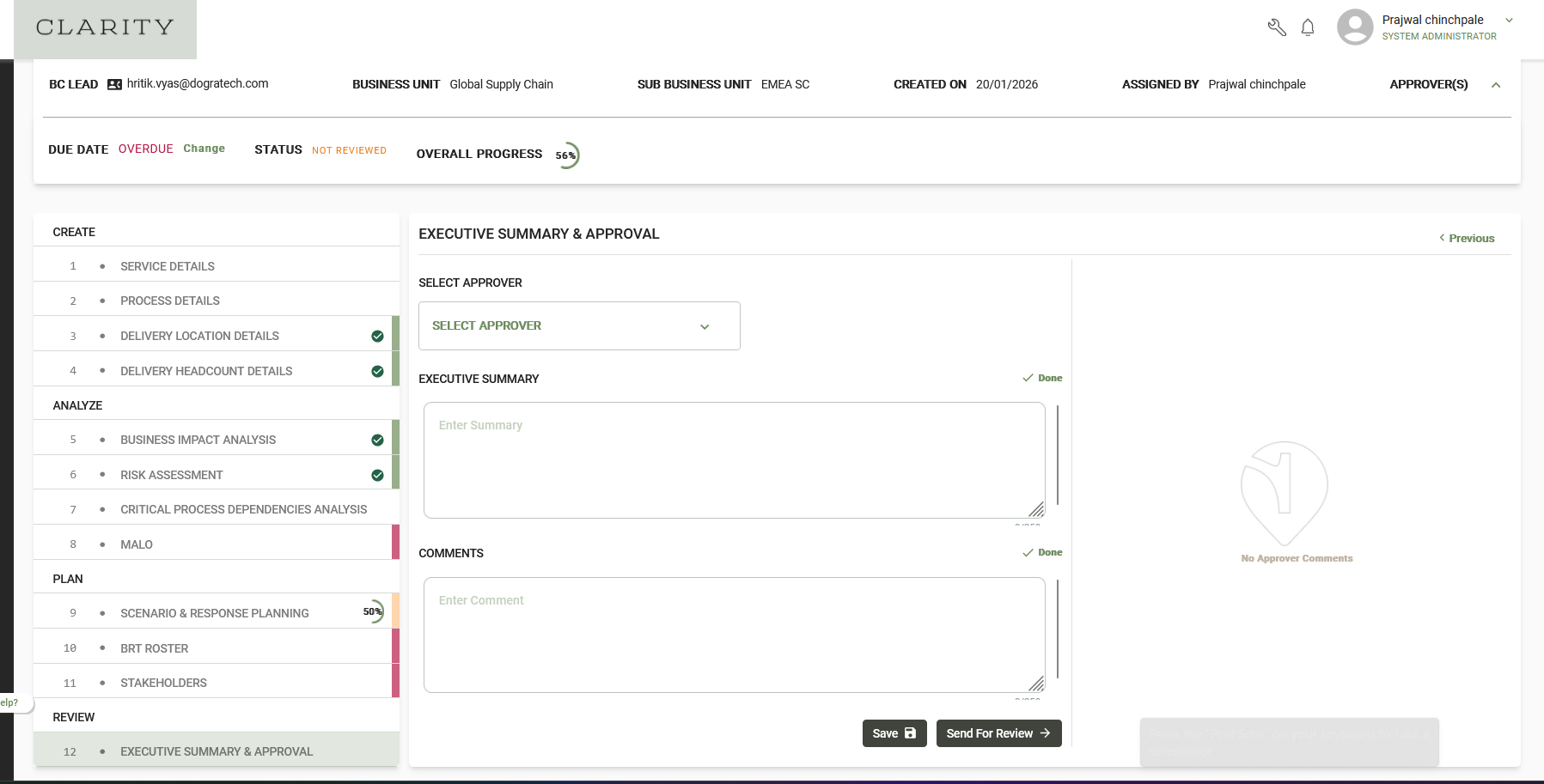Open Stakeholders step

pyautogui.click(x=216, y=683)
